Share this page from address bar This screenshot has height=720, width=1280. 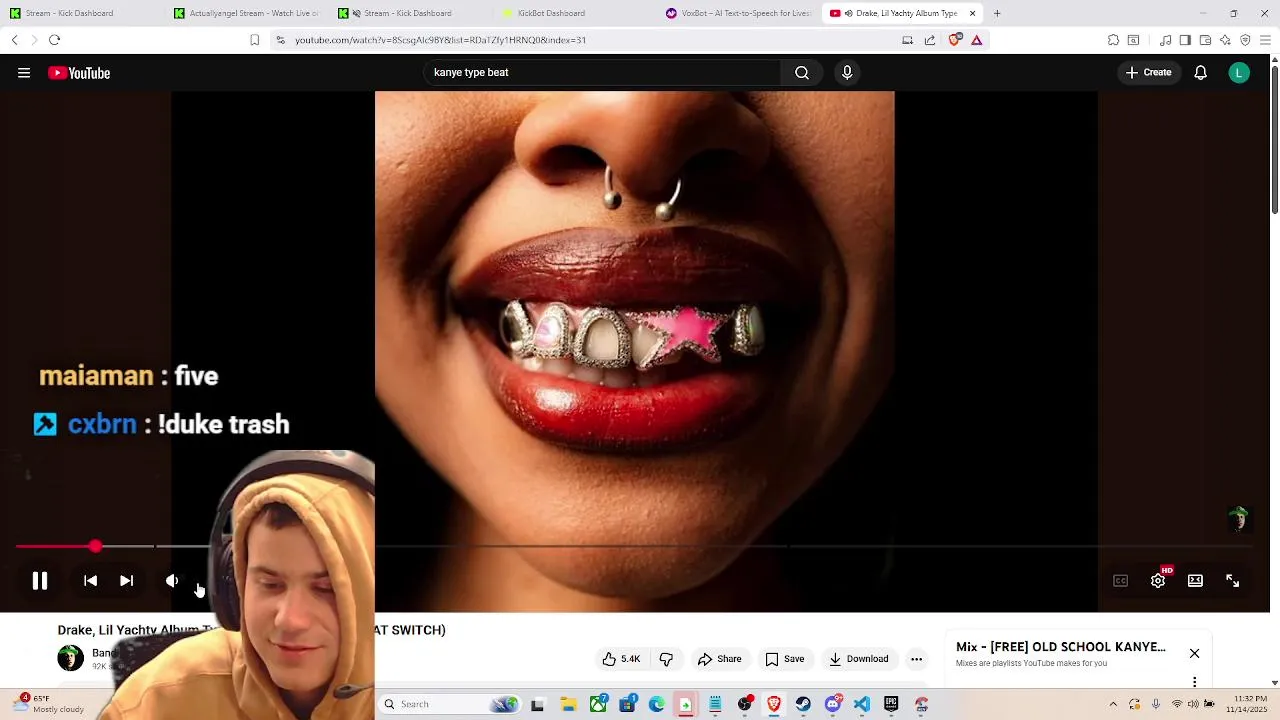click(930, 40)
